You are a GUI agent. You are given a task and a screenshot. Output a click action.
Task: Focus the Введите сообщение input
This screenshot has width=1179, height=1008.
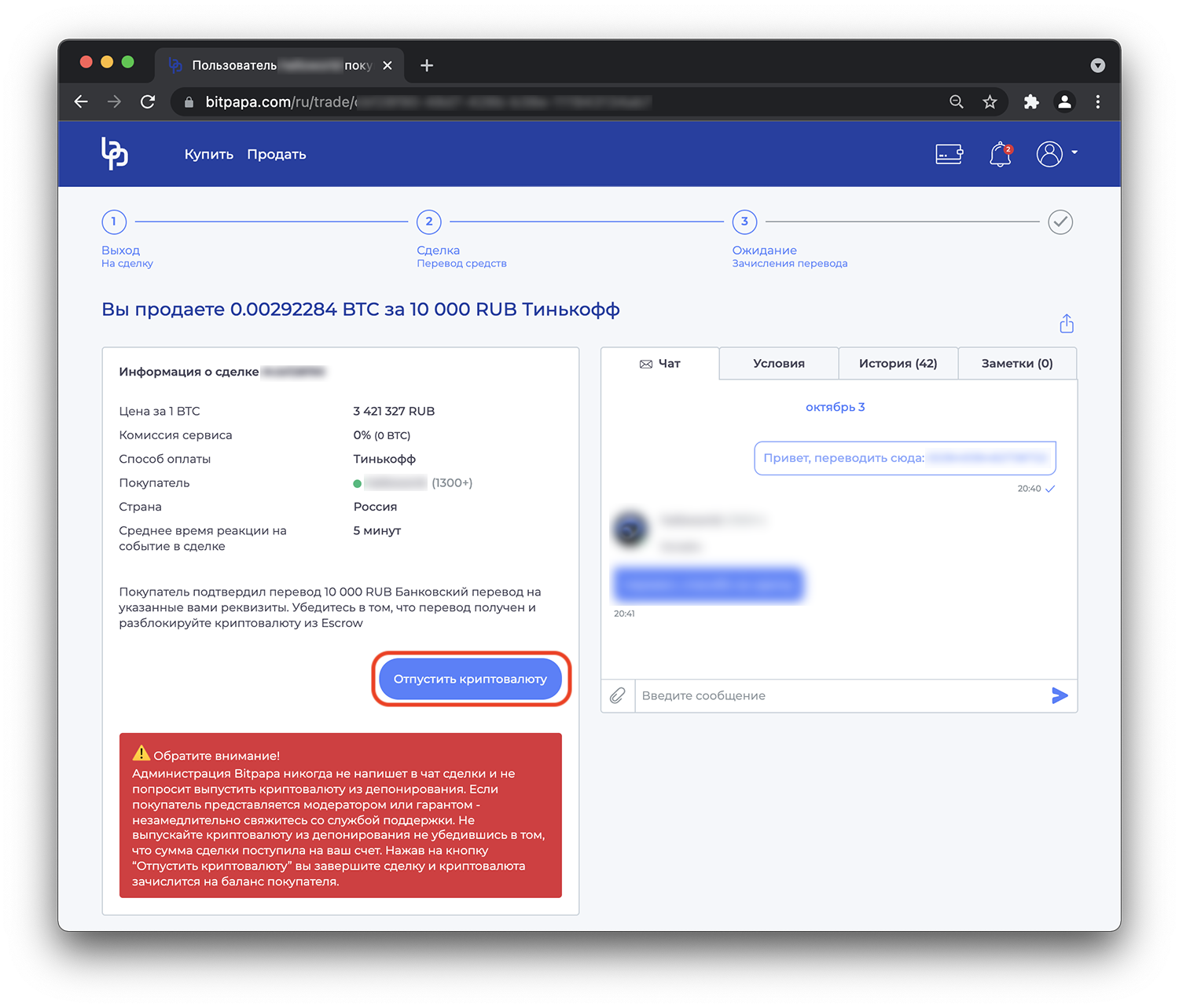click(841, 695)
